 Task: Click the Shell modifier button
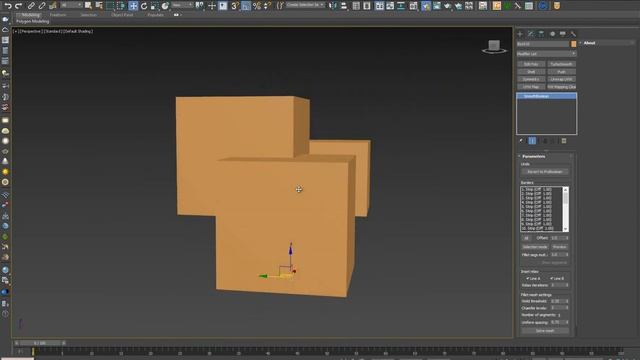point(531,72)
